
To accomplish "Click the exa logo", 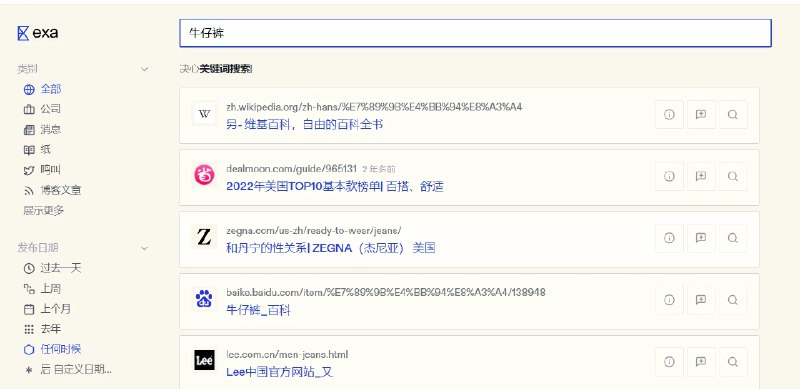I will pos(38,33).
